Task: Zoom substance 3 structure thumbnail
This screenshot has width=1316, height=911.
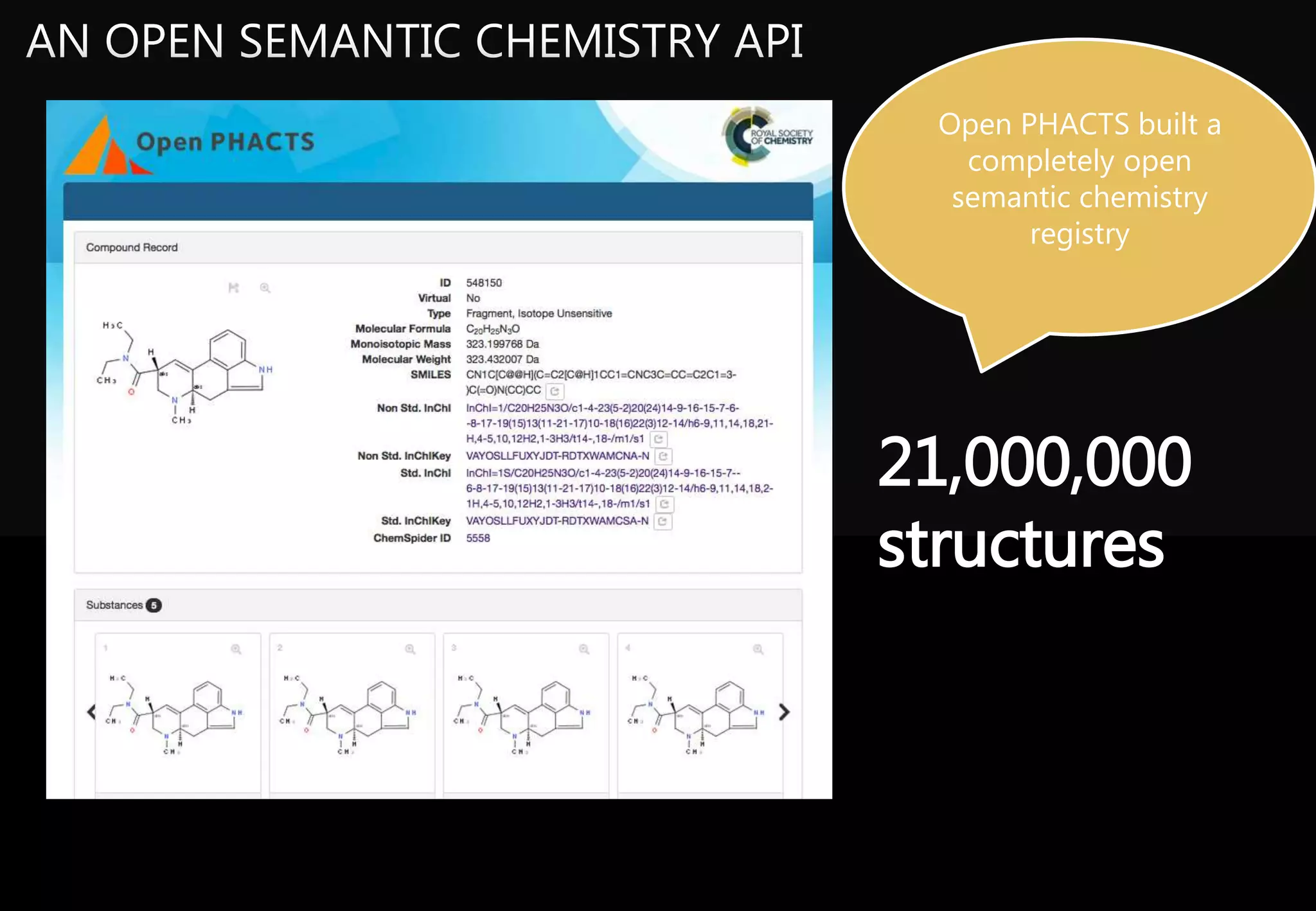Action: (584, 650)
